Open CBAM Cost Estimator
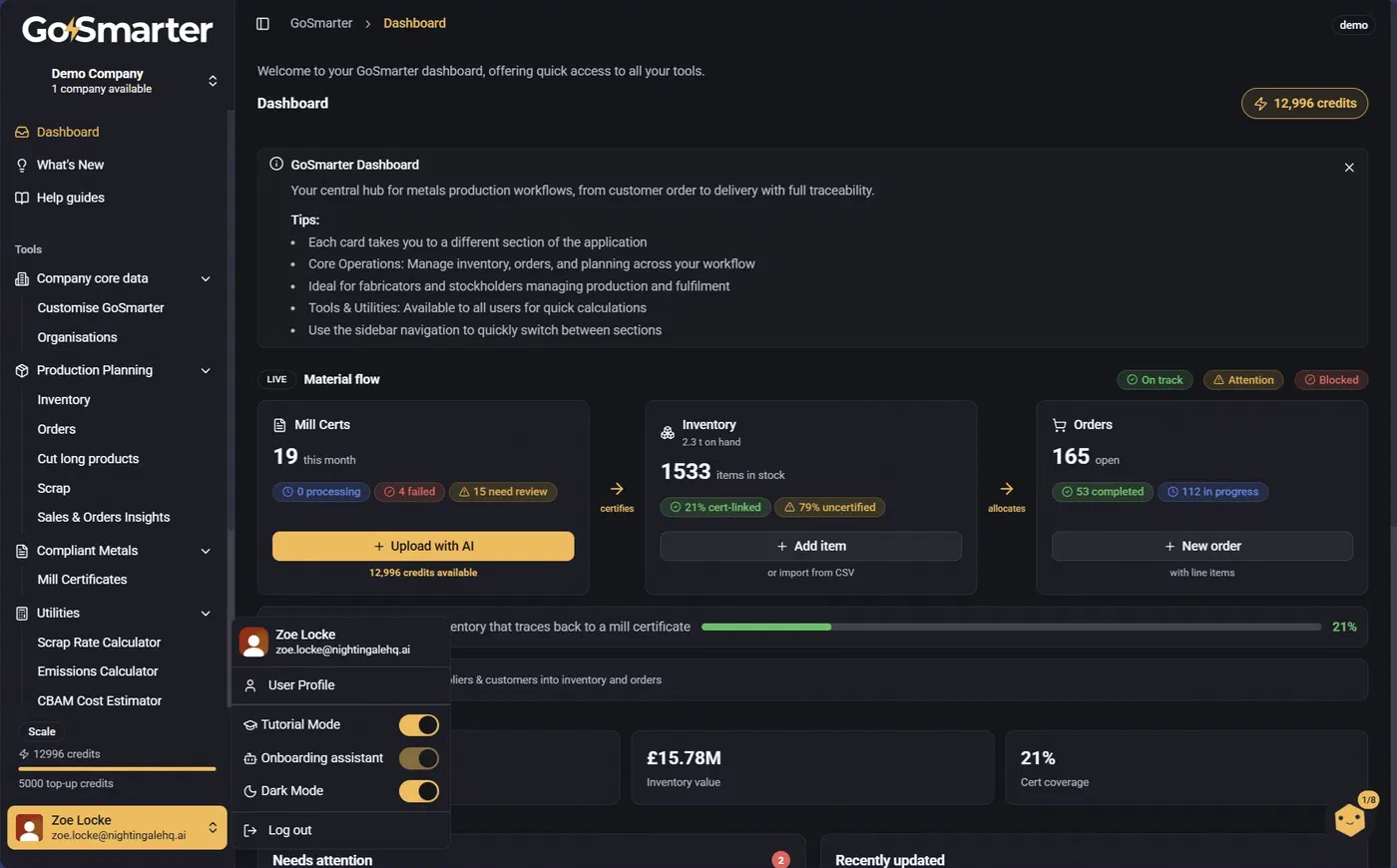The image size is (1397, 868). click(x=100, y=701)
